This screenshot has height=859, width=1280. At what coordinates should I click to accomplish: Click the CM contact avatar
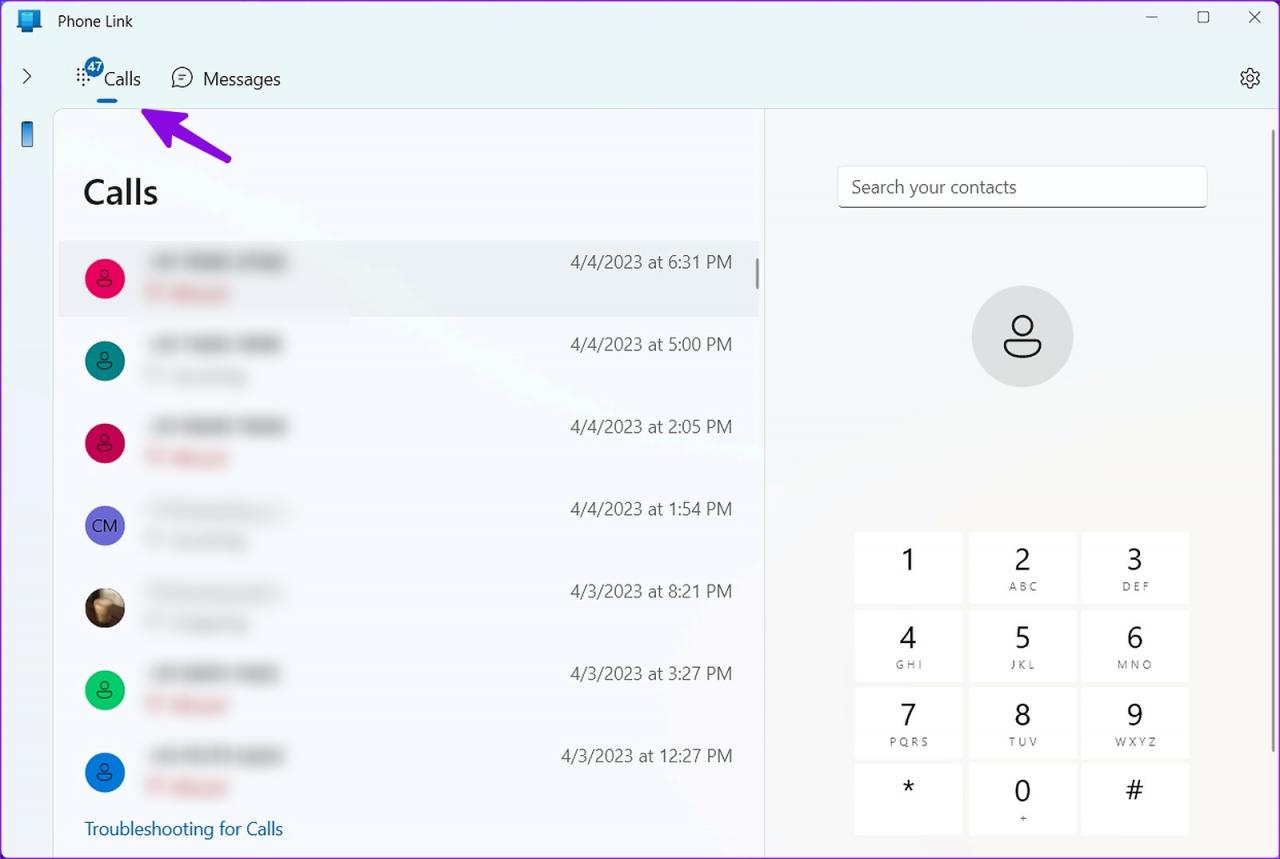(105, 526)
